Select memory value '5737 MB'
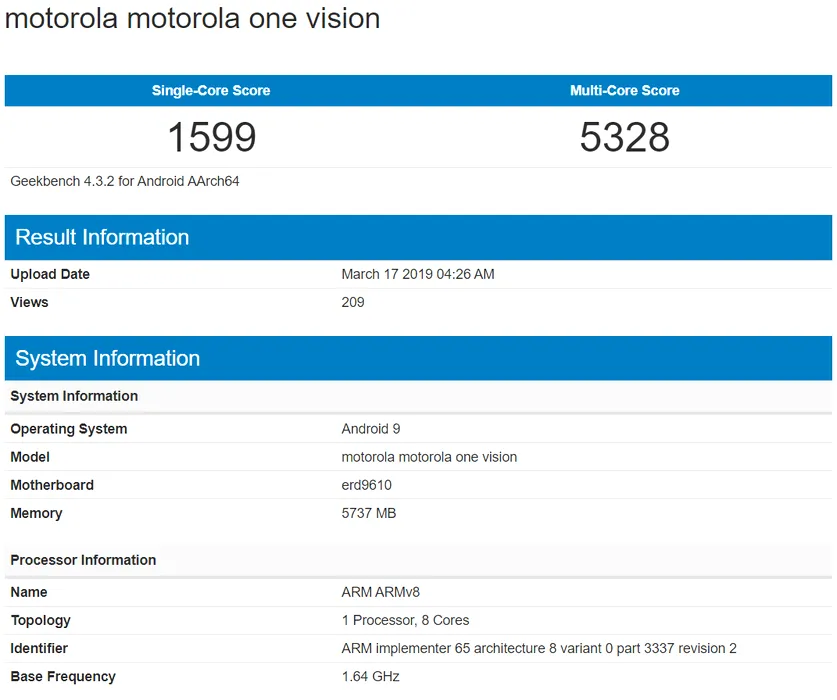This screenshot has width=837, height=700. [x=369, y=514]
